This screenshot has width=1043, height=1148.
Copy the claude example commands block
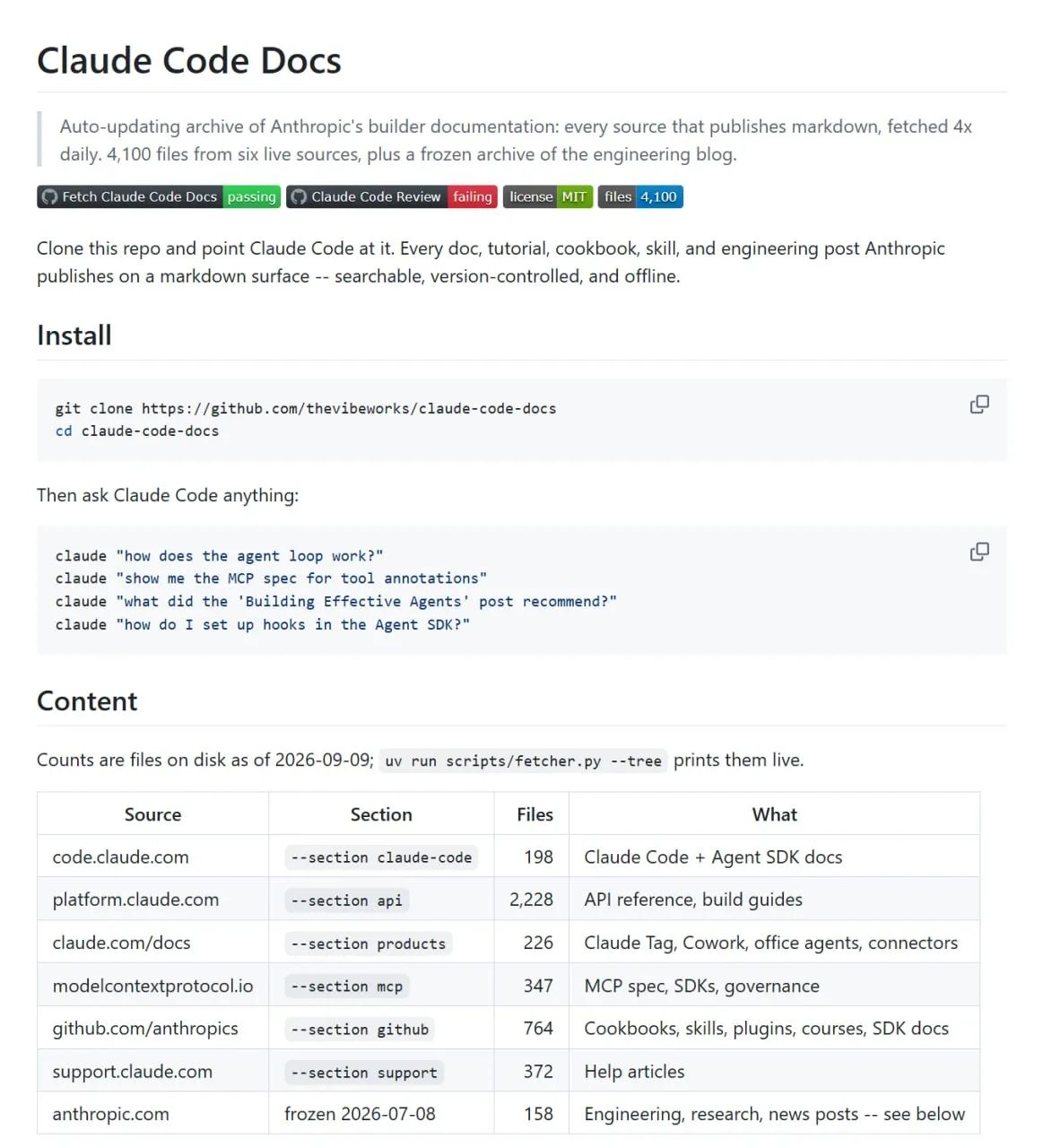pos(979,552)
